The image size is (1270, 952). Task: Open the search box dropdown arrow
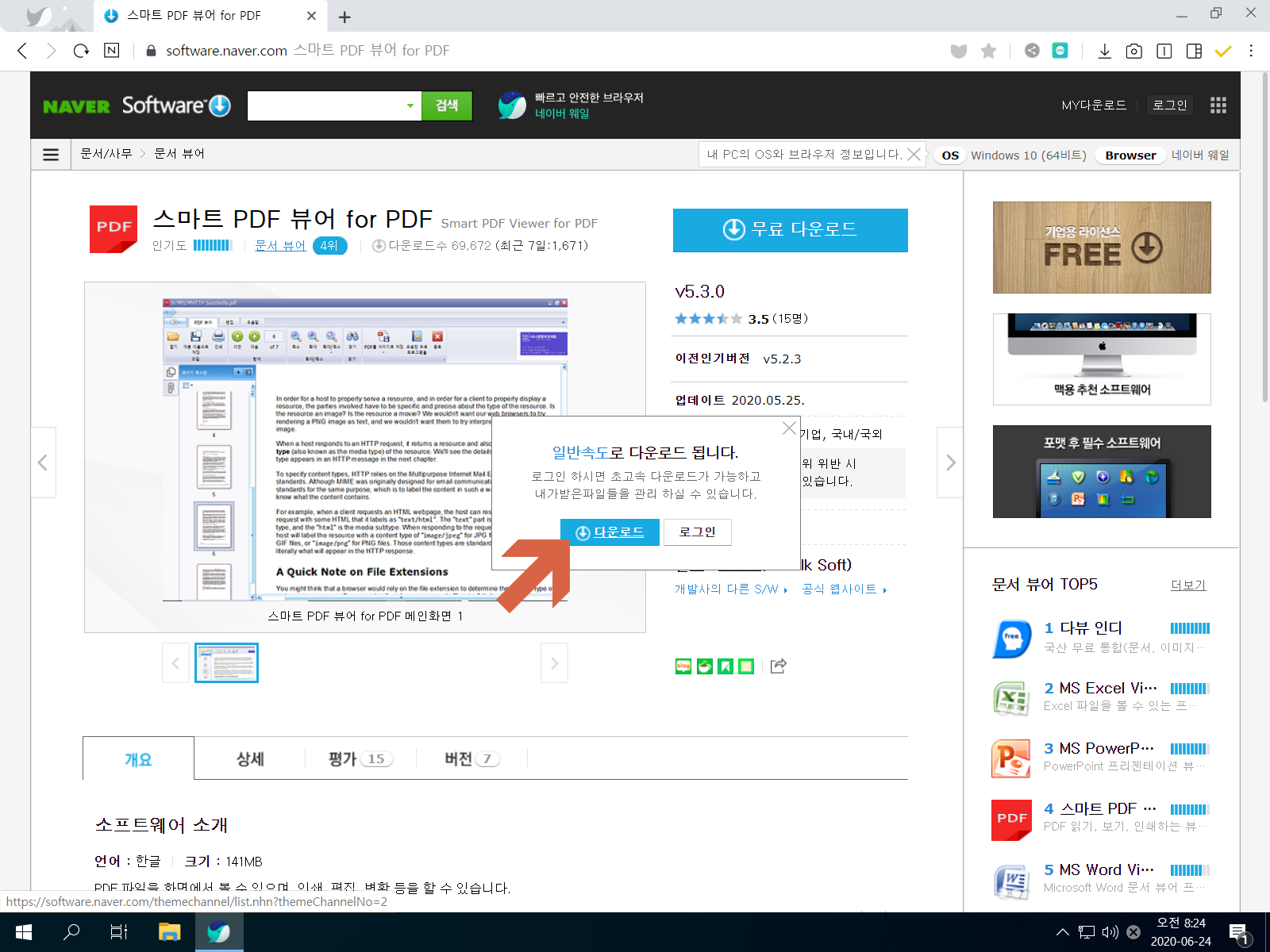pyautogui.click(x=410, y=106)
